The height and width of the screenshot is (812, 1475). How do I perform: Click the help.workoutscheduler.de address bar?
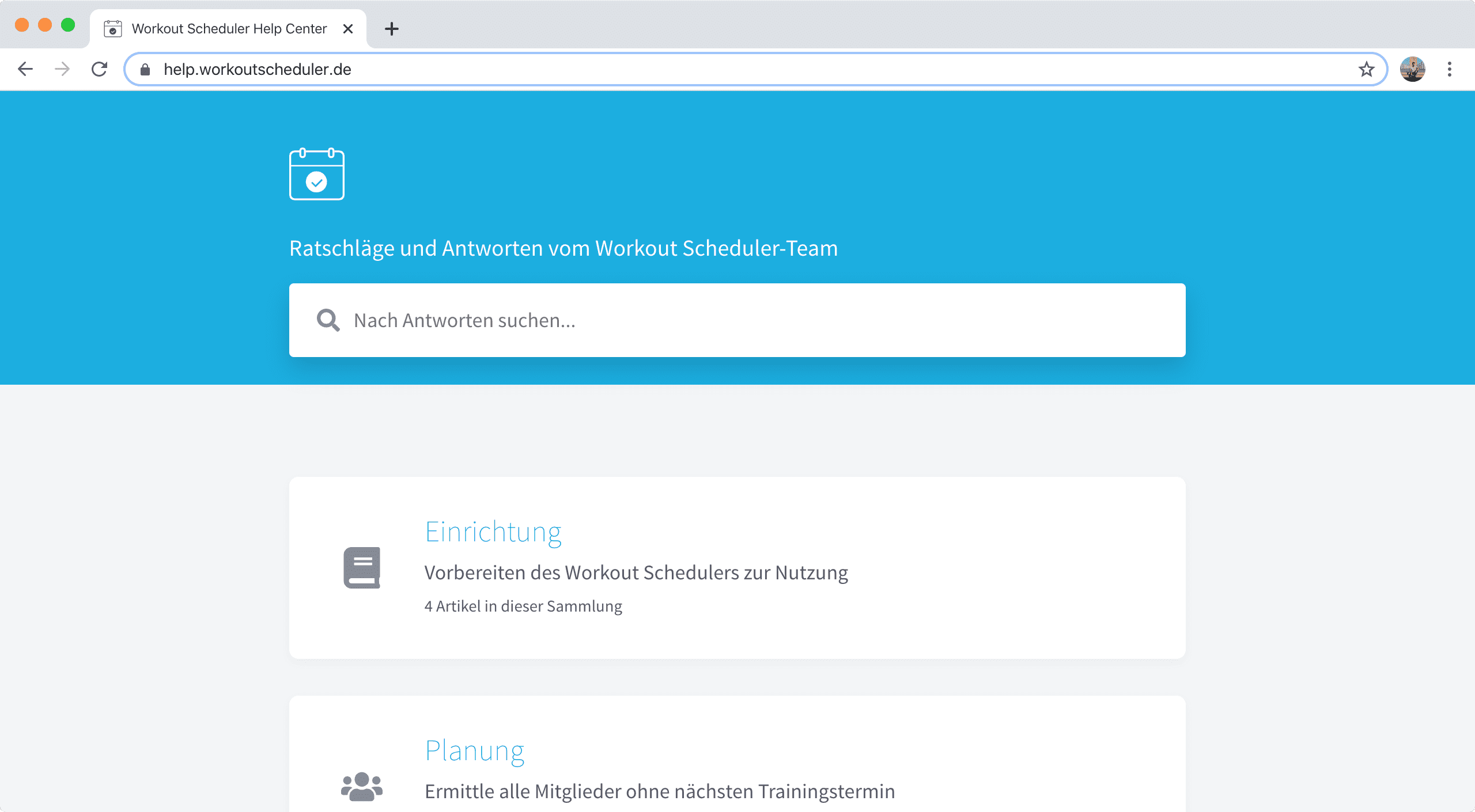pyautogui.click(x=749, y=69)
